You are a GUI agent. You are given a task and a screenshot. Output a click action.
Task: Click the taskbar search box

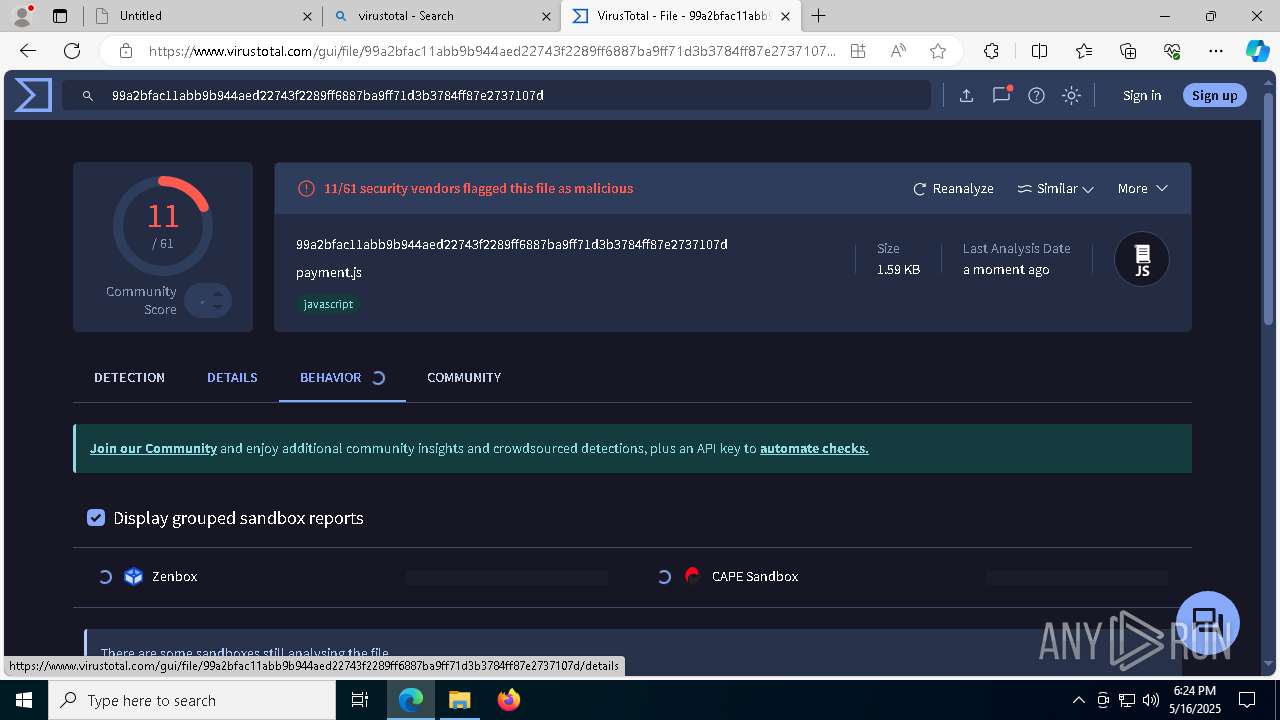pyautogui.click(x=192, y=700)
